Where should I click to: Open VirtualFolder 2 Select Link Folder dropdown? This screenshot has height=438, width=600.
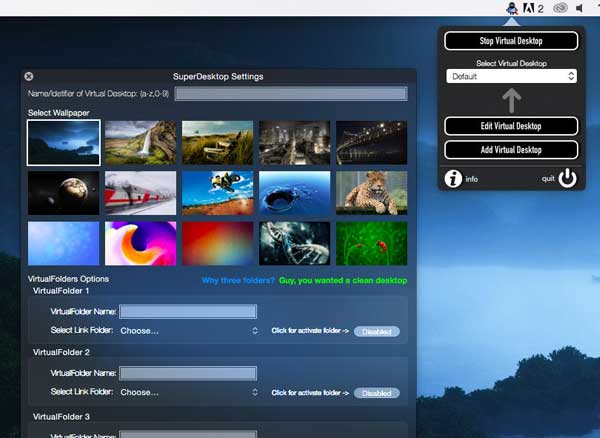tap(189, 392)
